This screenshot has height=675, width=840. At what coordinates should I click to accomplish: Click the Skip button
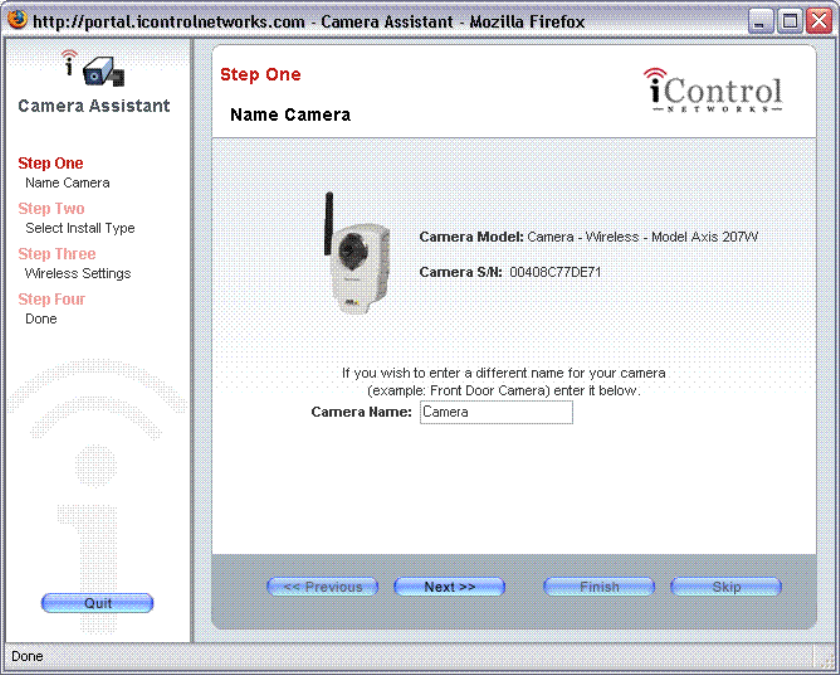point(726,587)
